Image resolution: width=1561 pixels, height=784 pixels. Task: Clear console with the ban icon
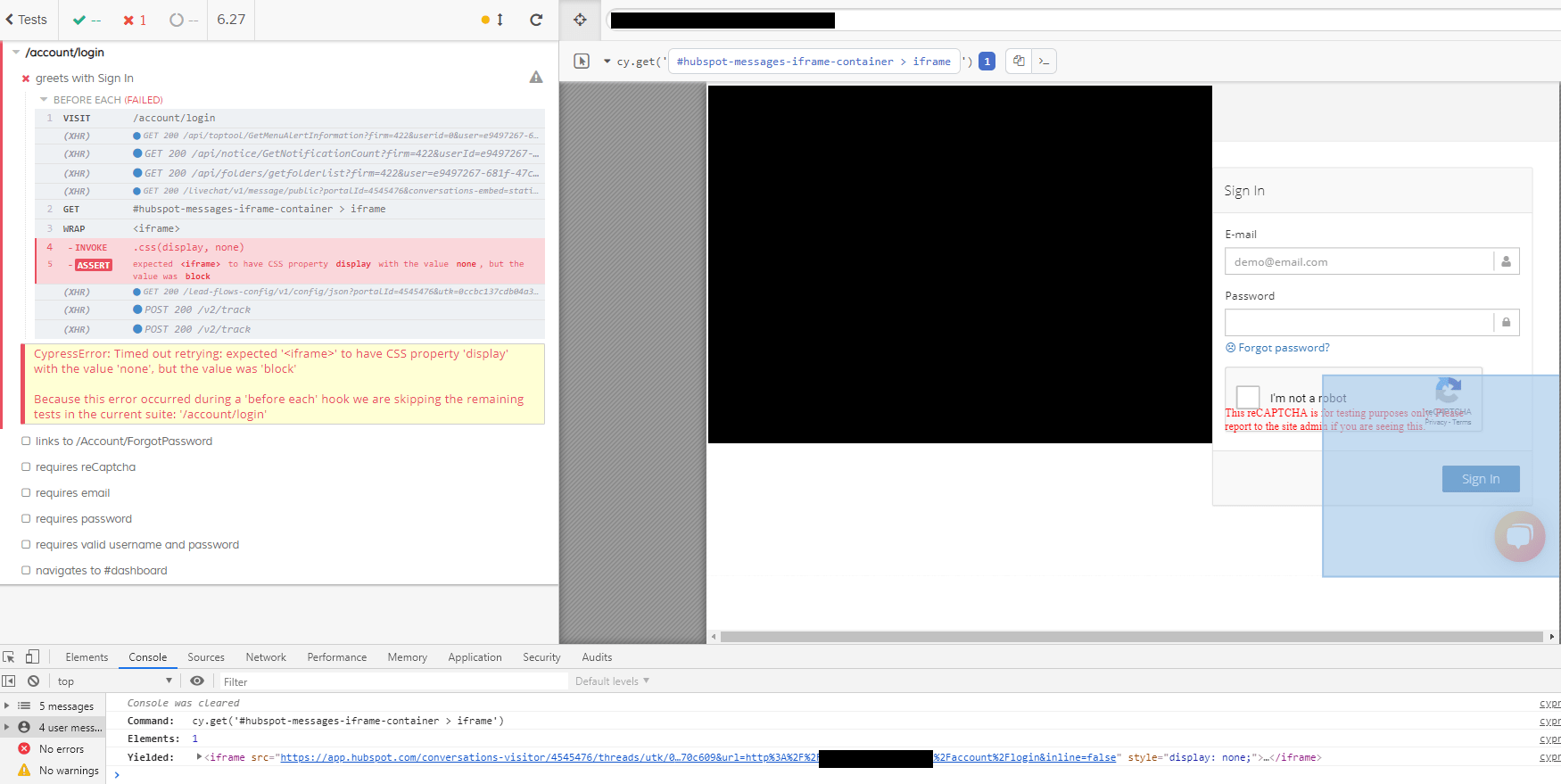[33, 681]
